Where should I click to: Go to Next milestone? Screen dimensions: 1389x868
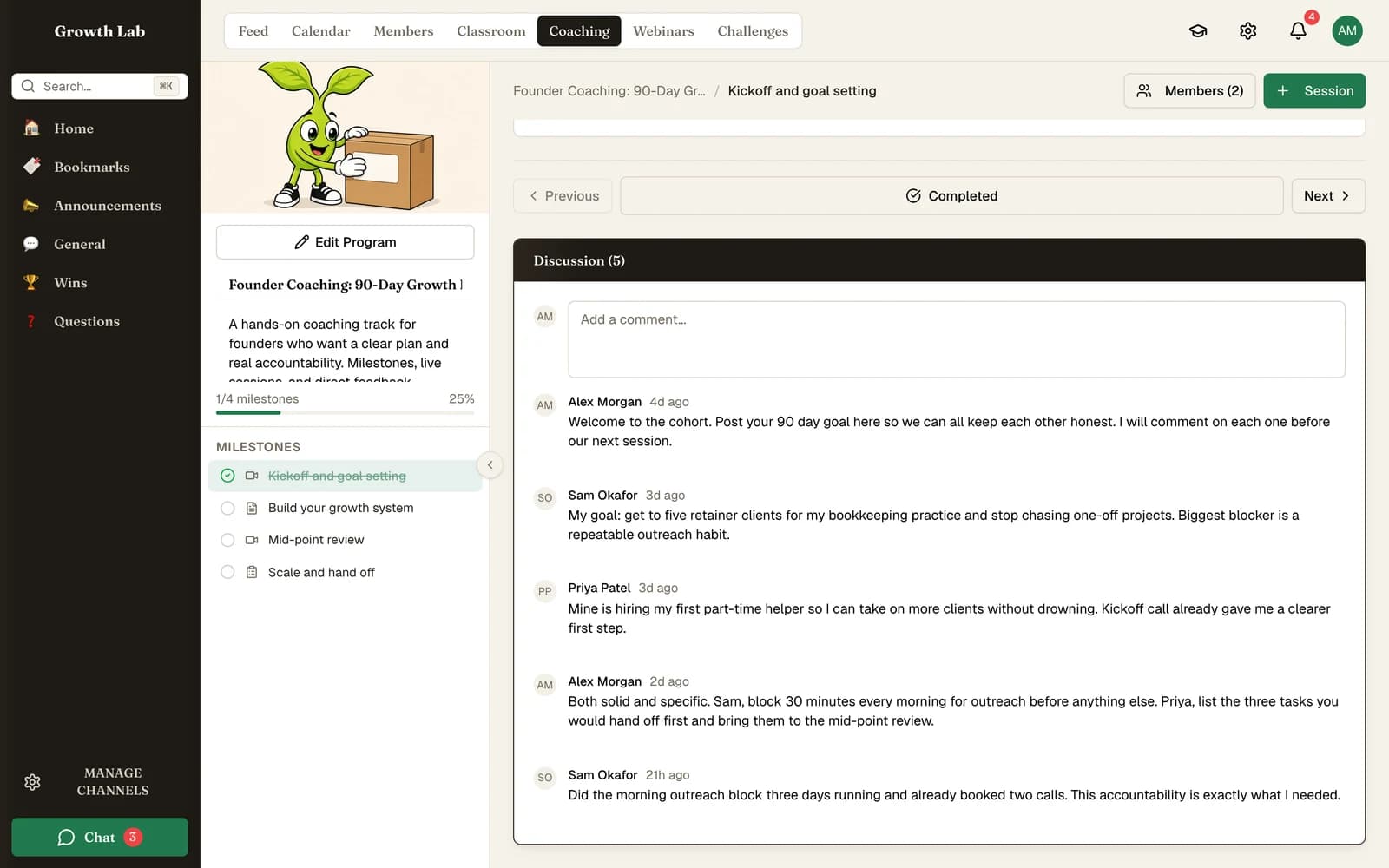coord(1328,196)
